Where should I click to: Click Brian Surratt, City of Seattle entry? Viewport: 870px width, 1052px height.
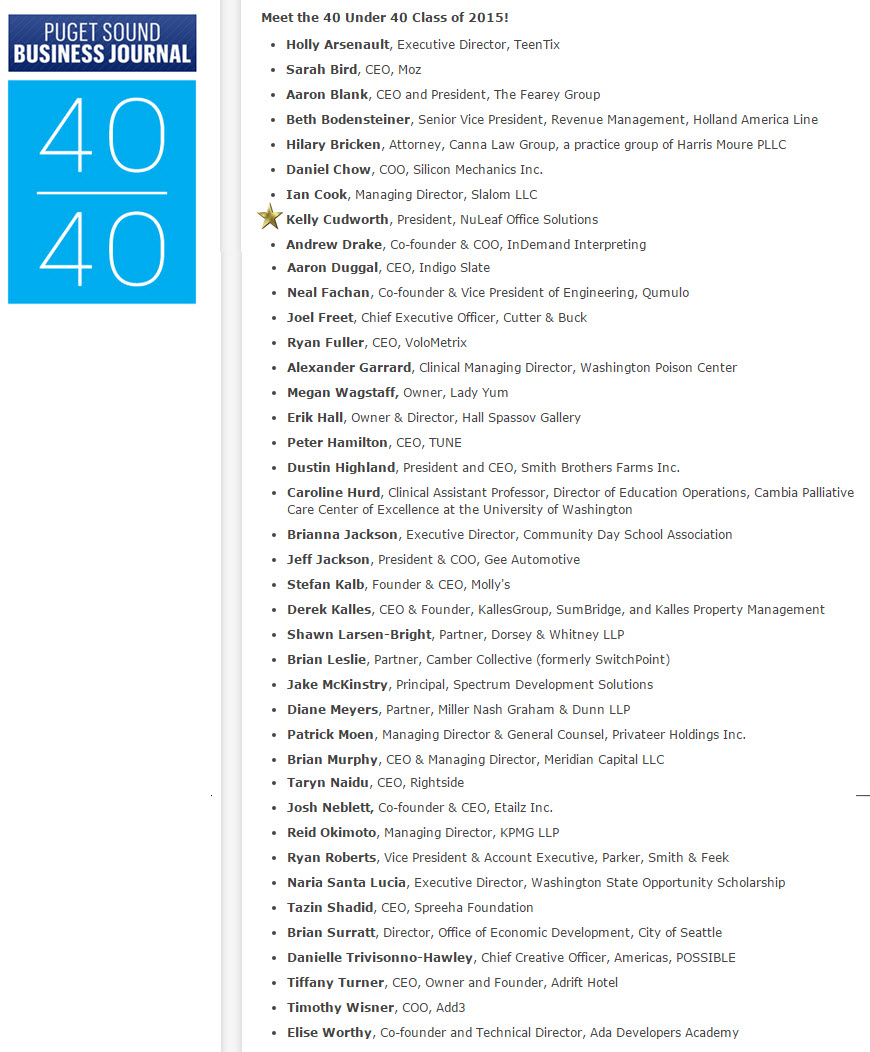504,933
